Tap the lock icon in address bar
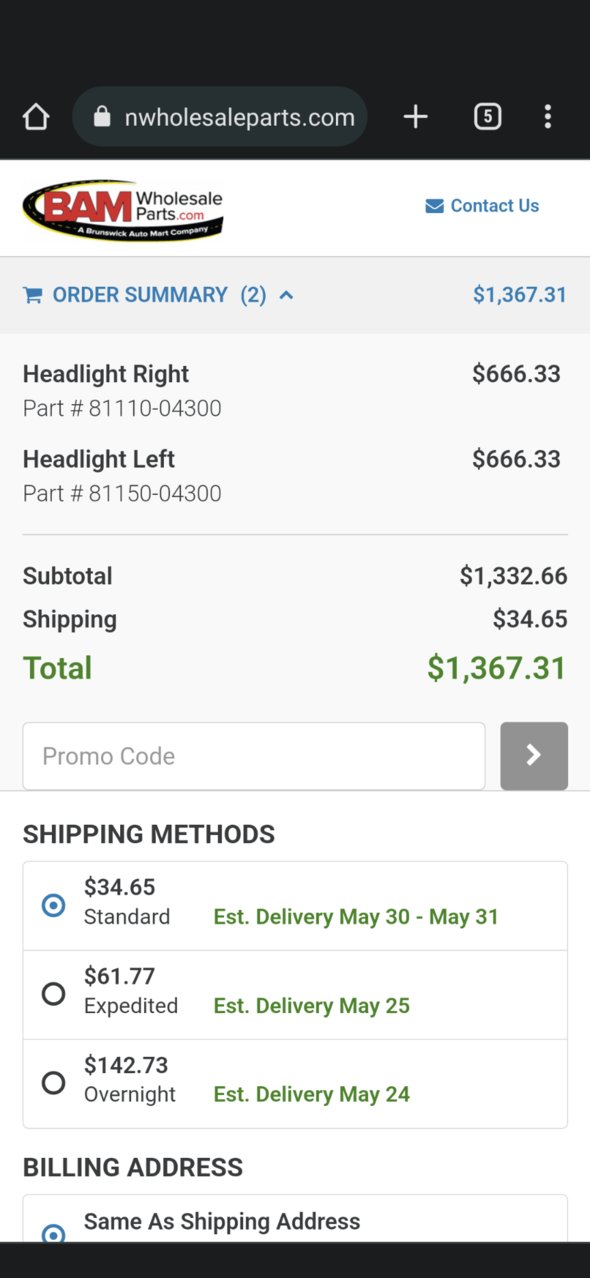Image resolution: width=590 pixels, height=1278 pixels. 101,117
